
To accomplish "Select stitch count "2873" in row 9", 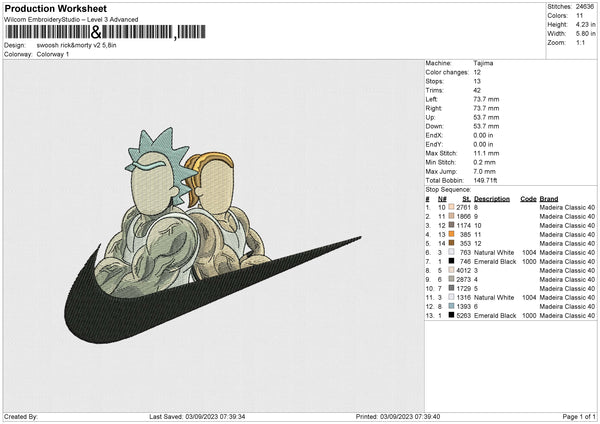I will tap(463, 279).
